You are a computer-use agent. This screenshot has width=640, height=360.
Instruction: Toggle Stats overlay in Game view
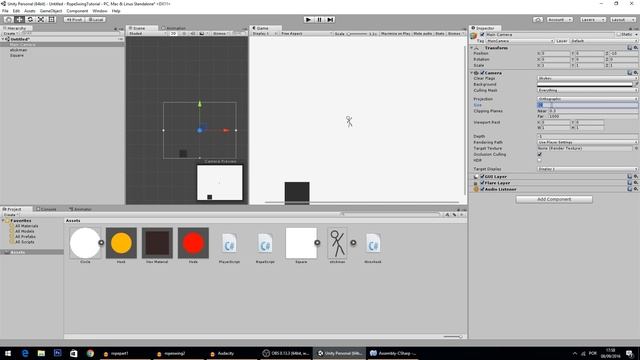(x=440, y=33)
